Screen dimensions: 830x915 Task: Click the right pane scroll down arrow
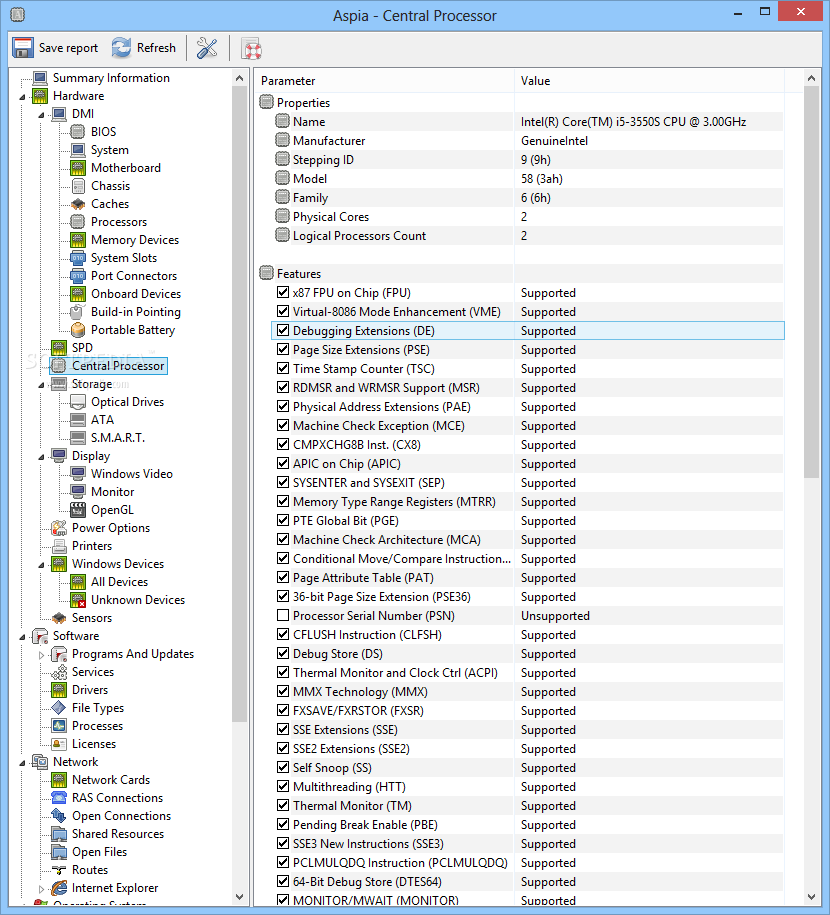(x=811, y=897)
